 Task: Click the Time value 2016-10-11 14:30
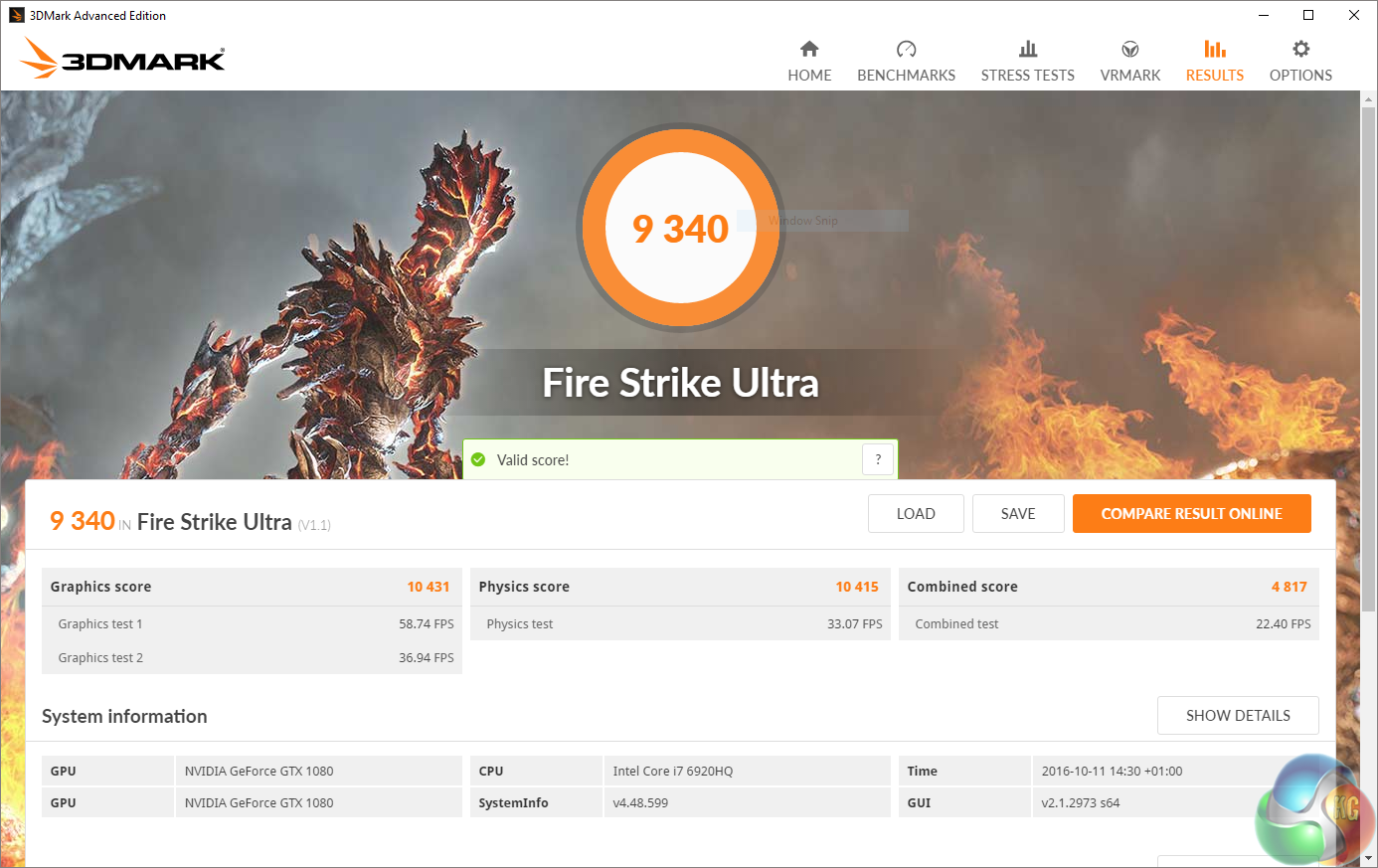1112,771
